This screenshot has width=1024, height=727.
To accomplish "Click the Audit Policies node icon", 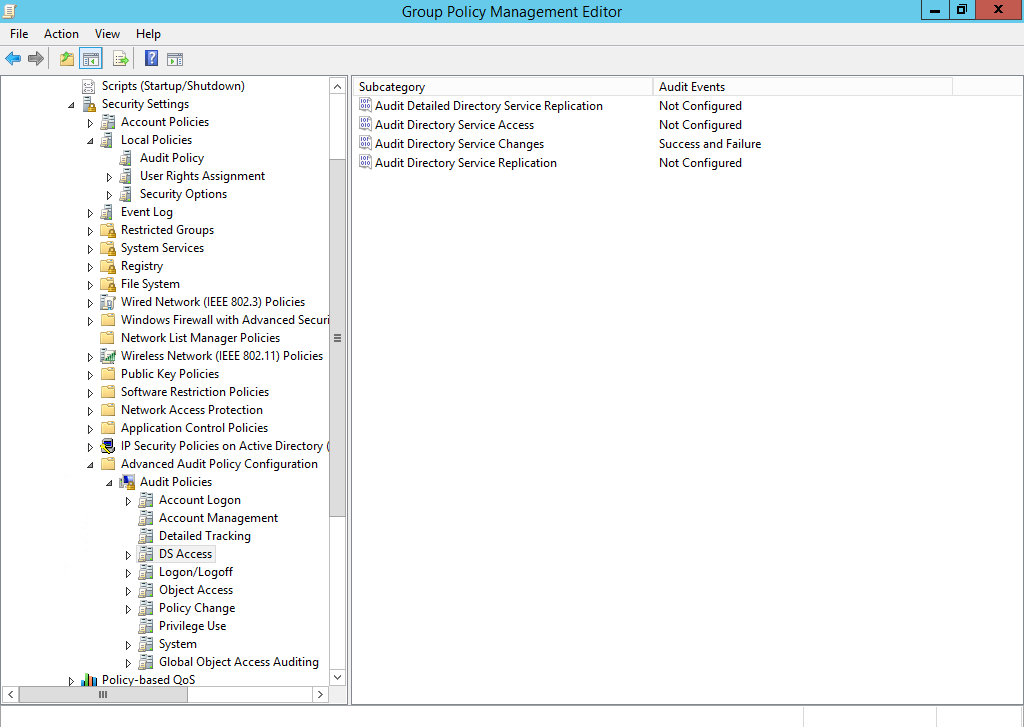I will coord(127,482).
